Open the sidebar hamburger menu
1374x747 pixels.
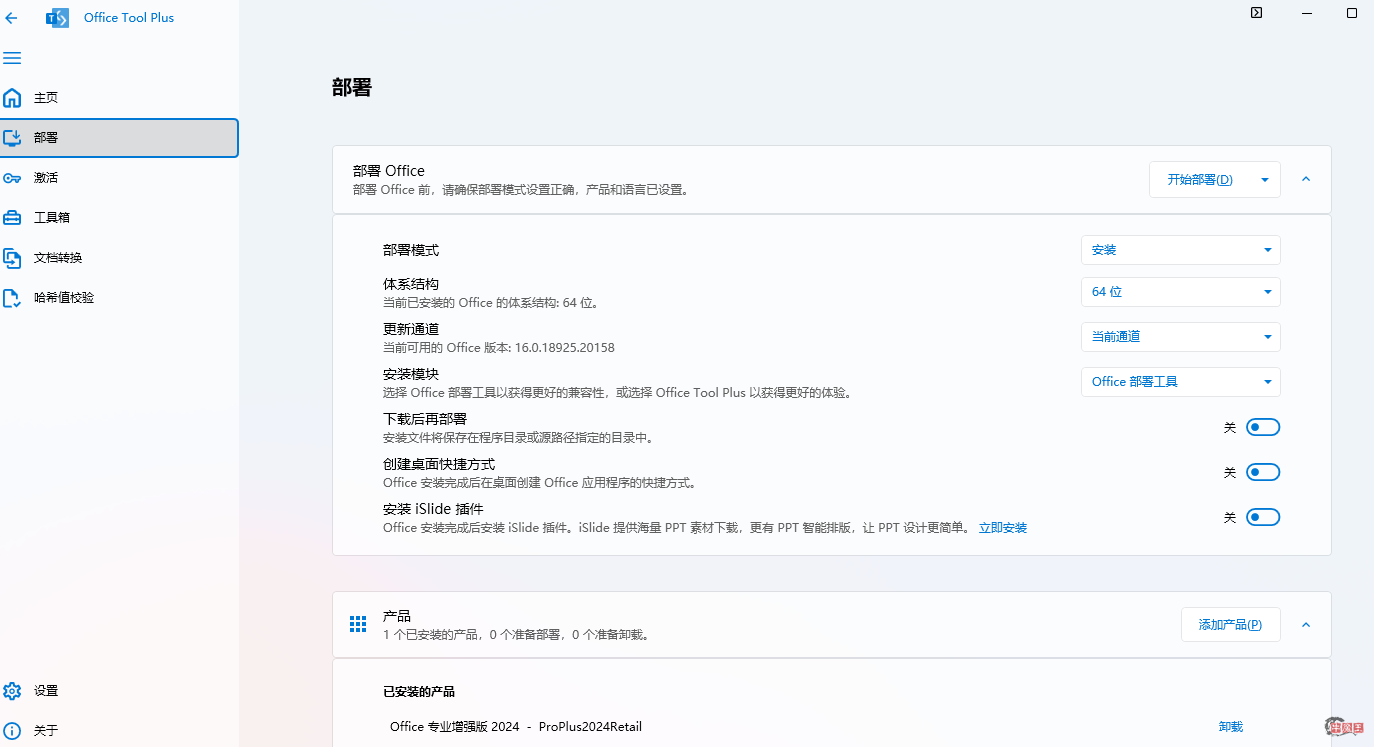(12, 57)
